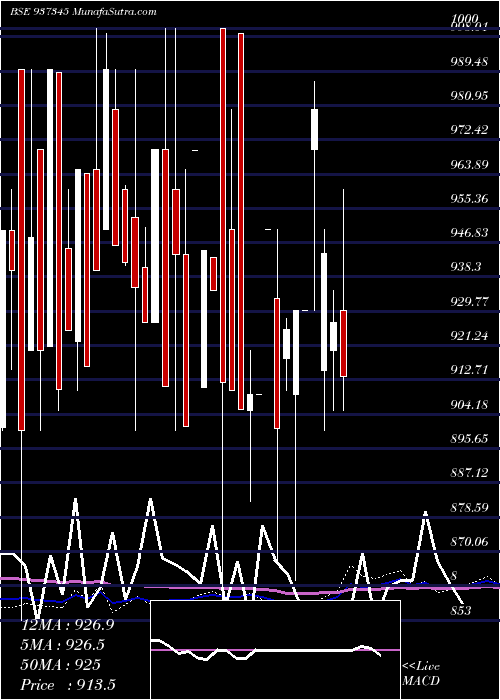Click the 870.06 price axis label
The width and height of the screenshot is (500, 700).
click(x=469, y=542)
